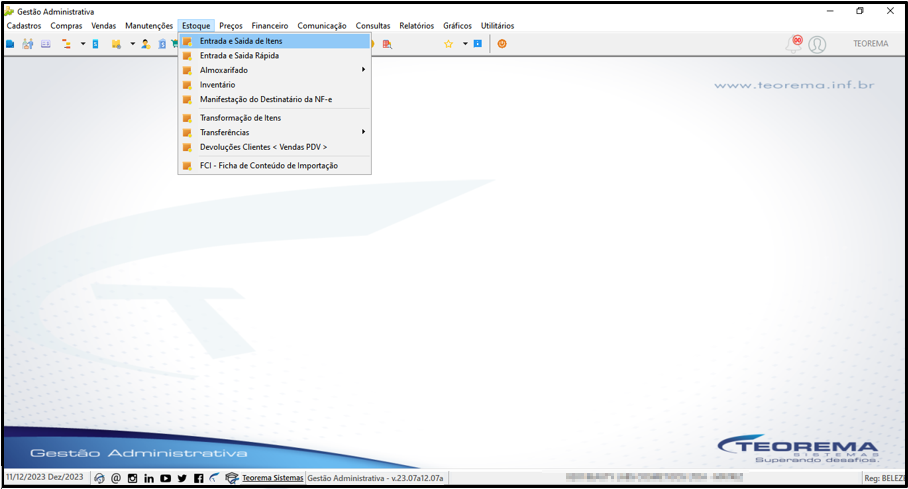
Task: Click the support headset icon in status bar
Action: (x=100, y=478)
